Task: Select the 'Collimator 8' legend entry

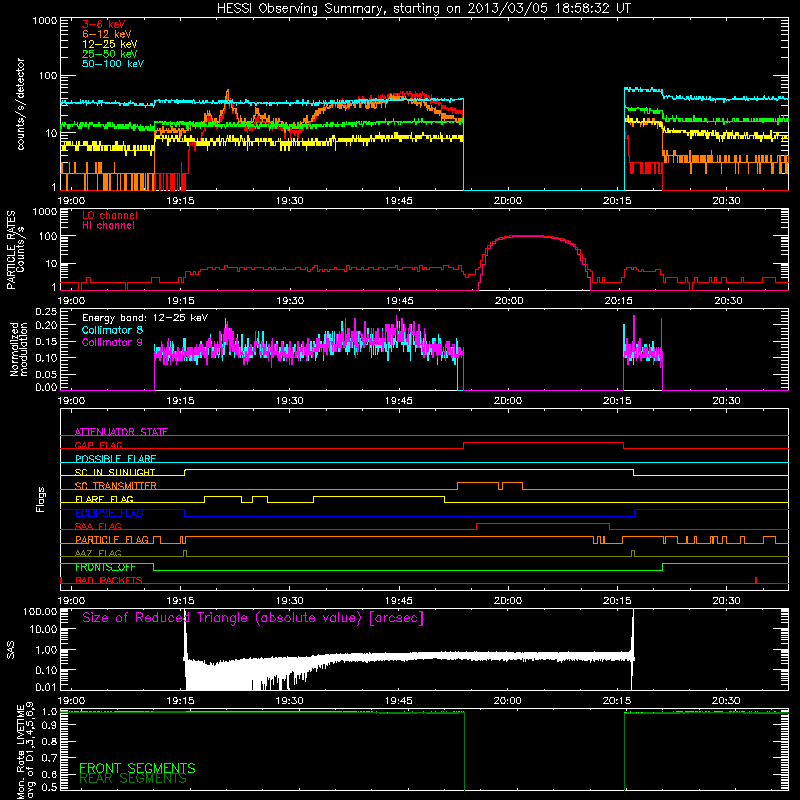Action: 112,330
